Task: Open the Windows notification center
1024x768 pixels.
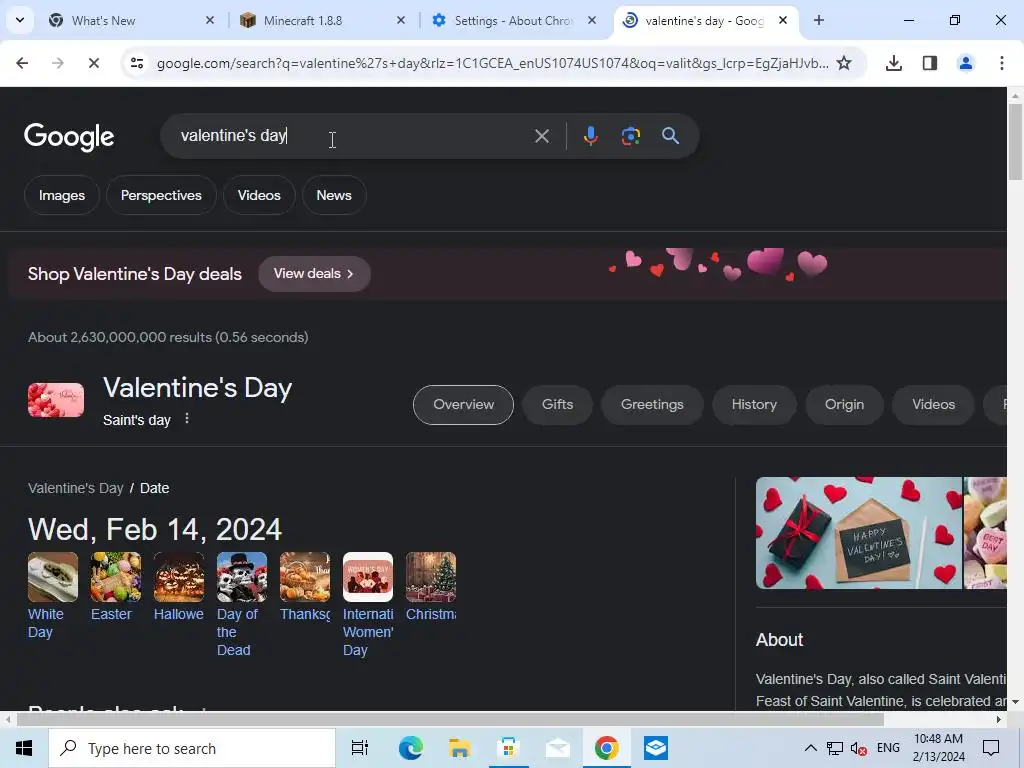Action: pyautogui.click(x=991, y=748)
